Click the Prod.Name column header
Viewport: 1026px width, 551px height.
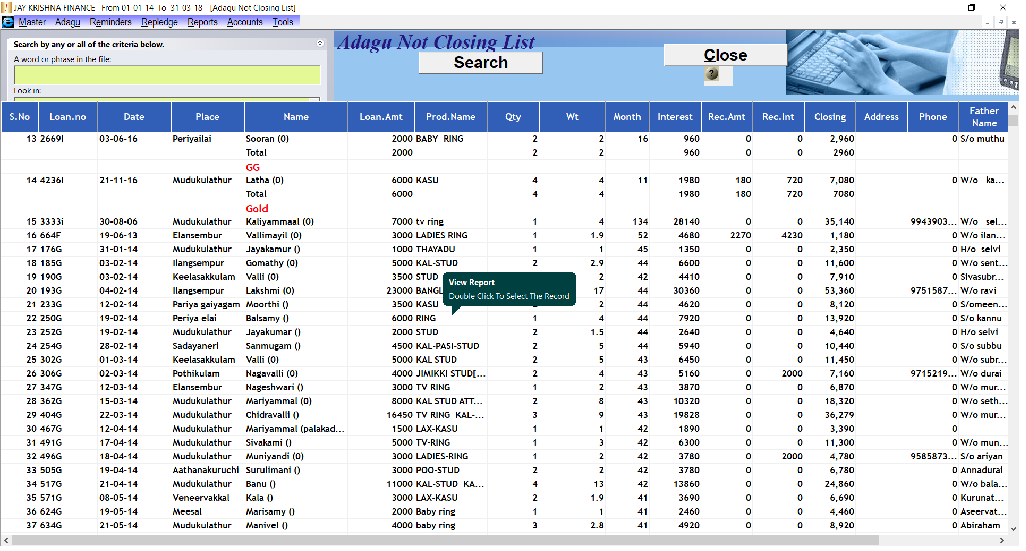point(451,117)
